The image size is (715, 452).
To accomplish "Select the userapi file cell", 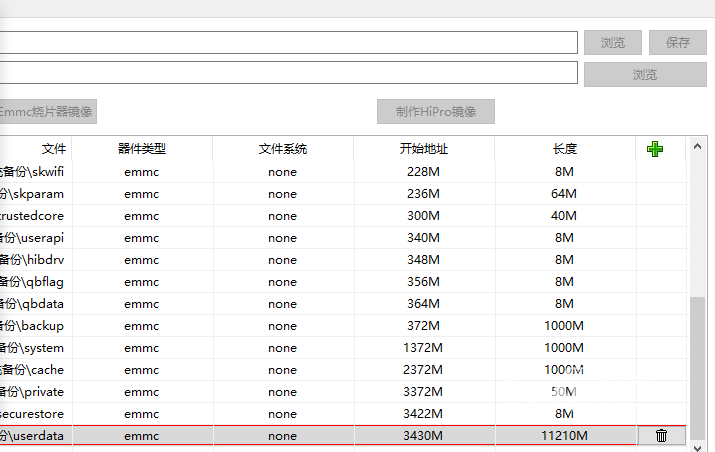I will coord(36,238).
